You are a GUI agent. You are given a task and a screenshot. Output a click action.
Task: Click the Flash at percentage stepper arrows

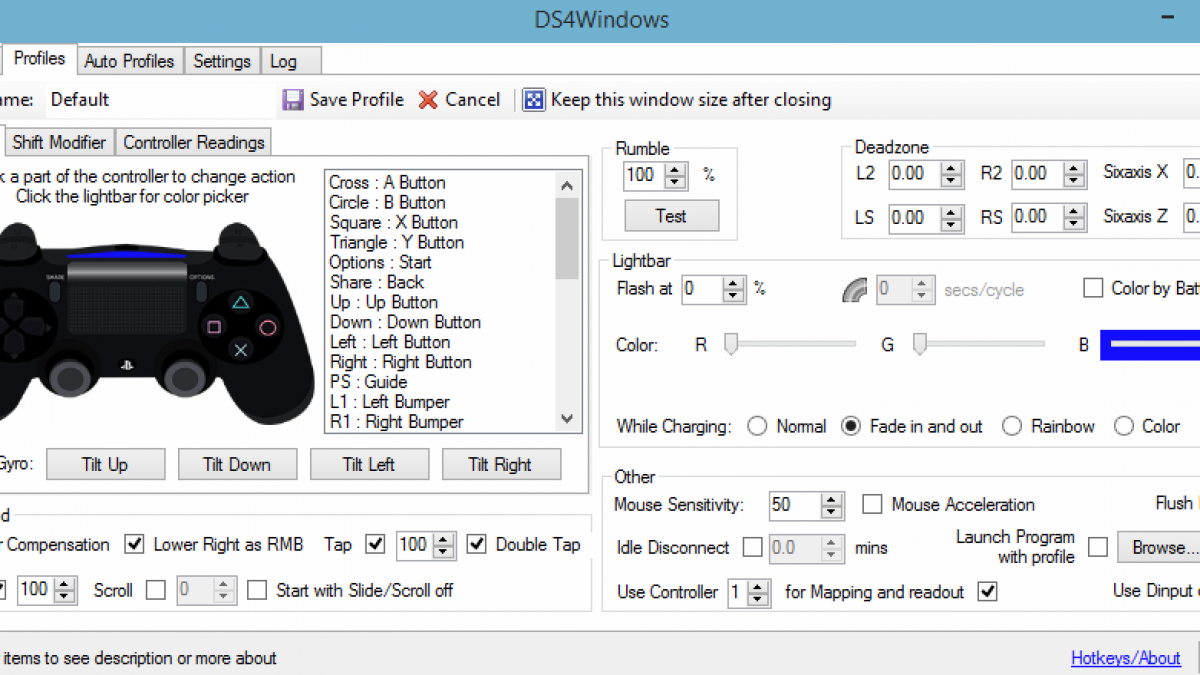click(734, 290)
